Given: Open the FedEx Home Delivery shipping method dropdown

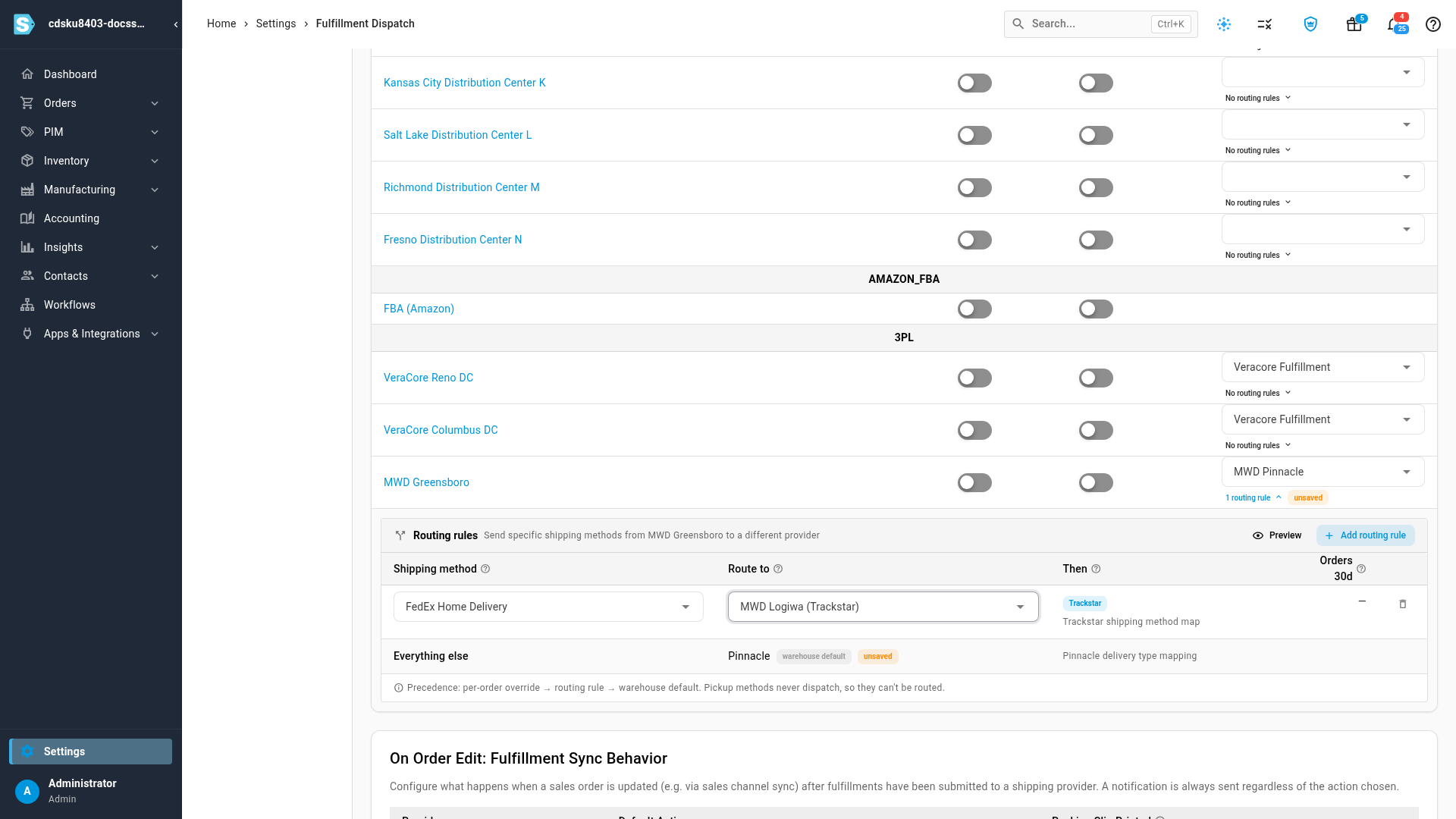Looking at the screenshot, I should (x=548, y=607).
